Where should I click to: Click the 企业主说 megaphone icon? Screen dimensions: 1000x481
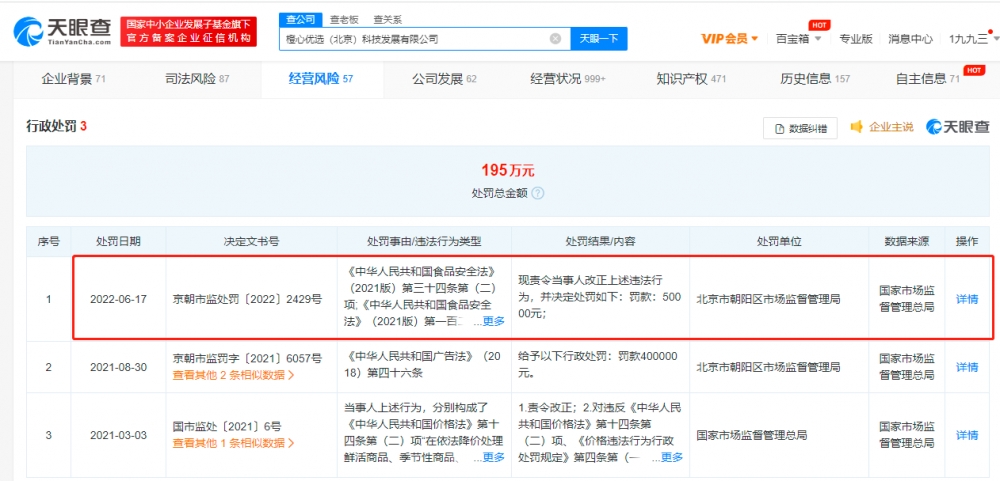857,126
